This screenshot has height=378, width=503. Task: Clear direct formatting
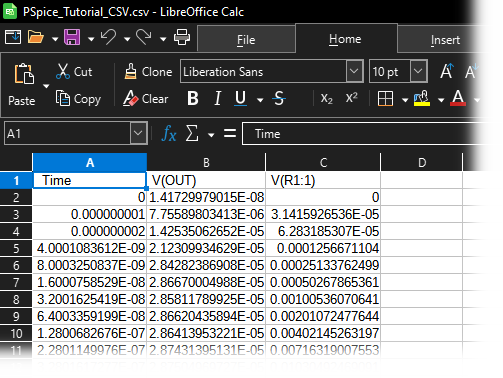click(x=146, y=99)
